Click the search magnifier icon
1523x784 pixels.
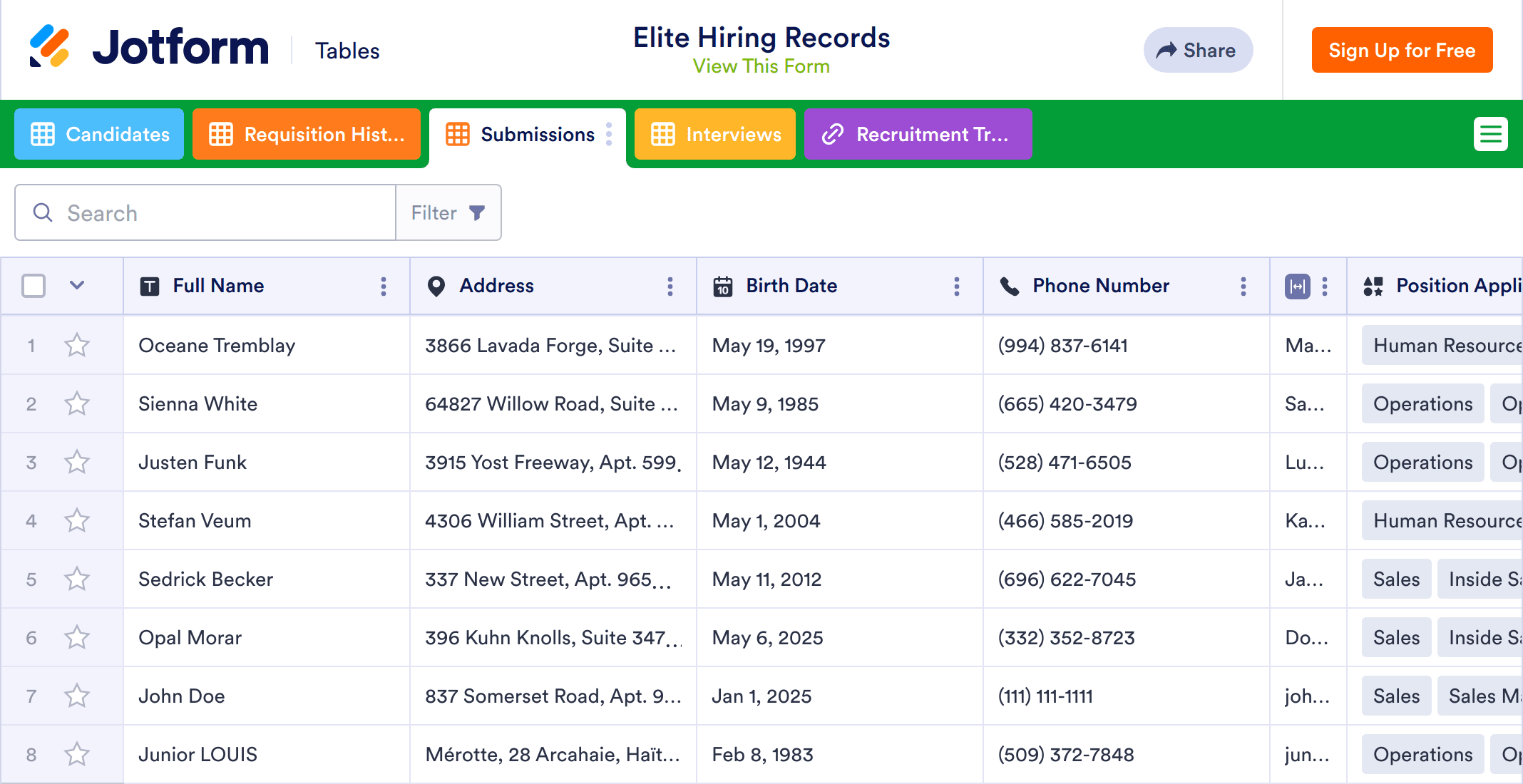(43, 212)
